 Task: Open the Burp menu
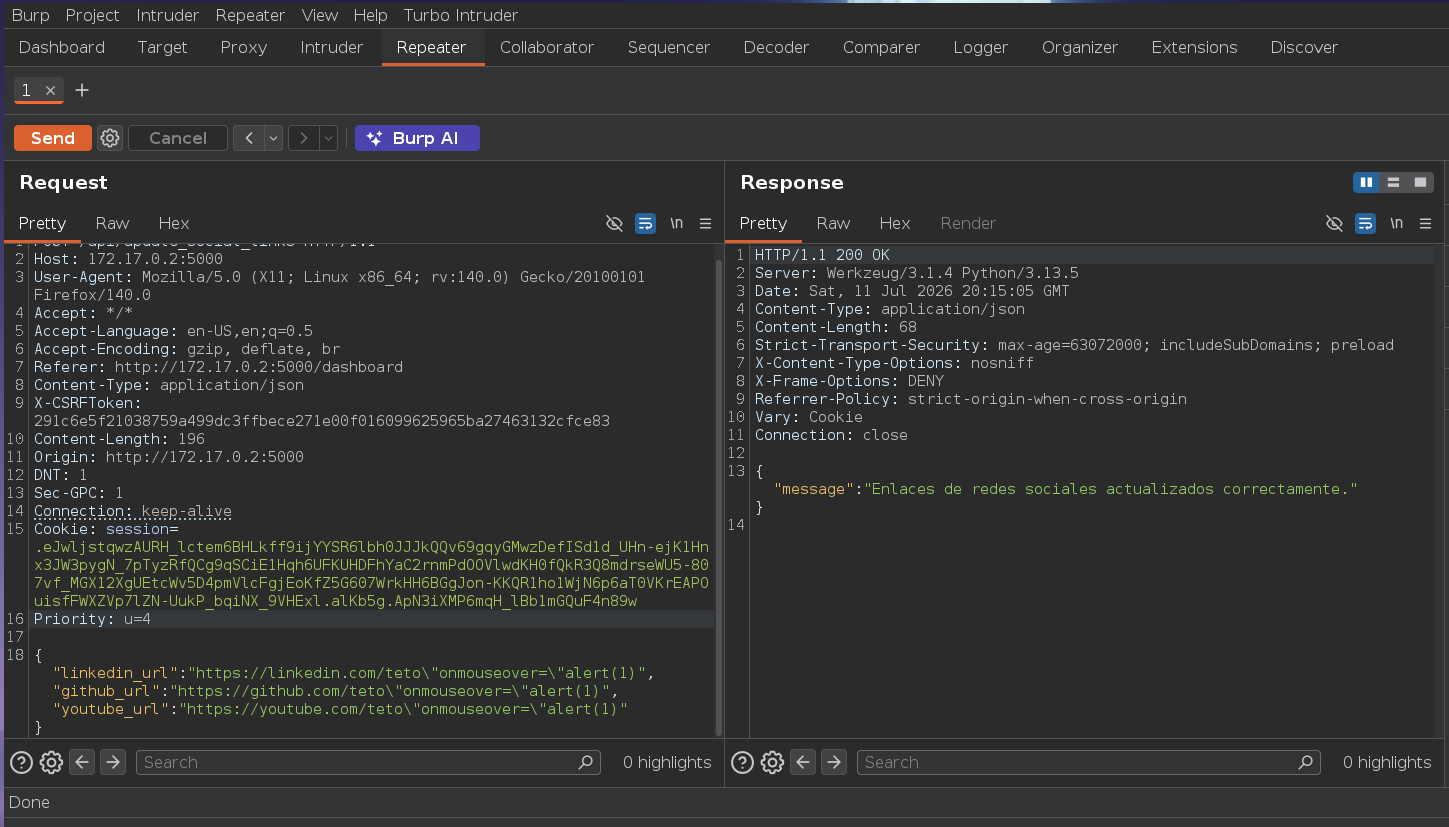tap(30, 15)
